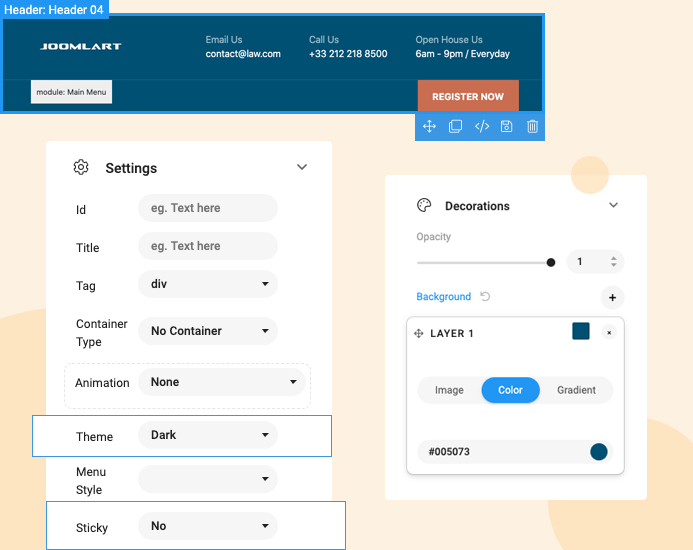Viewport: 693px width, 550px height.
Task: Open the Sticky dropdown set to No
Action: point(208,526)
